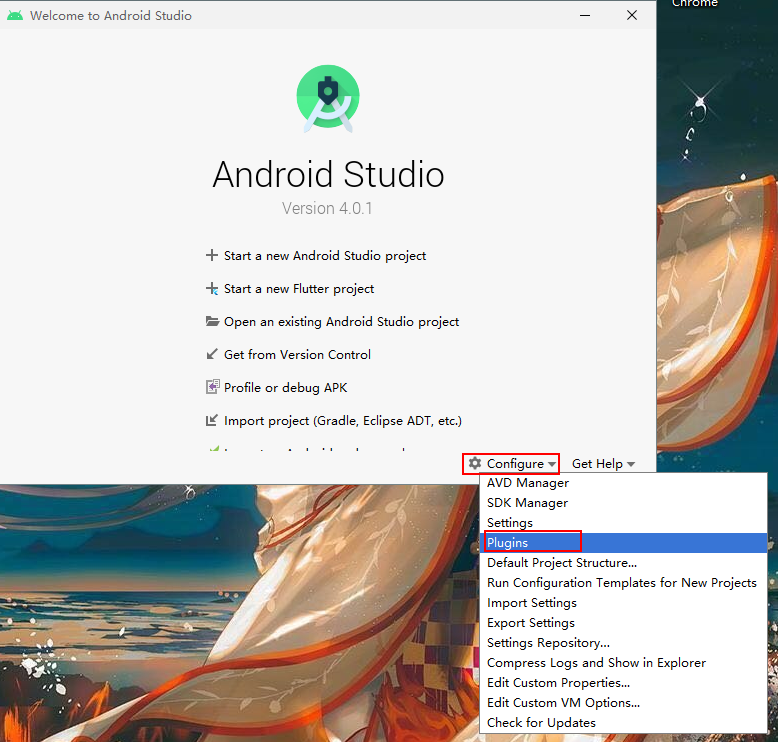Screen dimensions: 778x742
Task: Select Profile or debug APK
Action: pyautogui.click(x=285, y=388)
